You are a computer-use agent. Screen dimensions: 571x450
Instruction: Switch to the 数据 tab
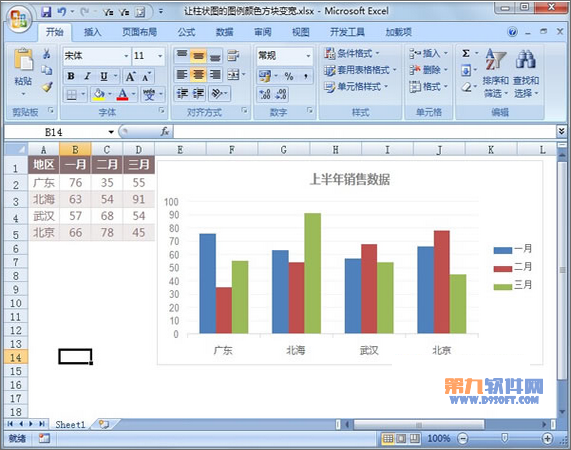[224, 32]
